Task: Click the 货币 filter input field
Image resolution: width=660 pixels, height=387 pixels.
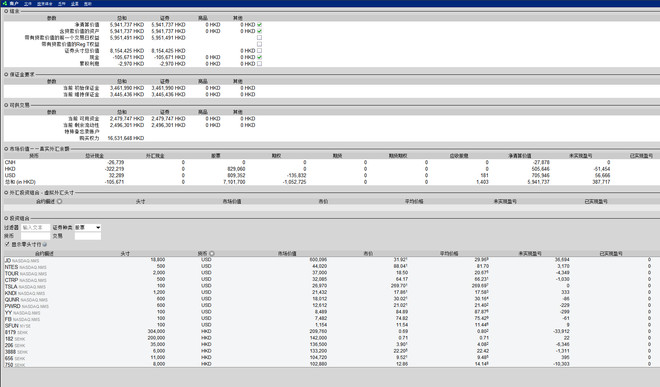Action: [35, 236]
